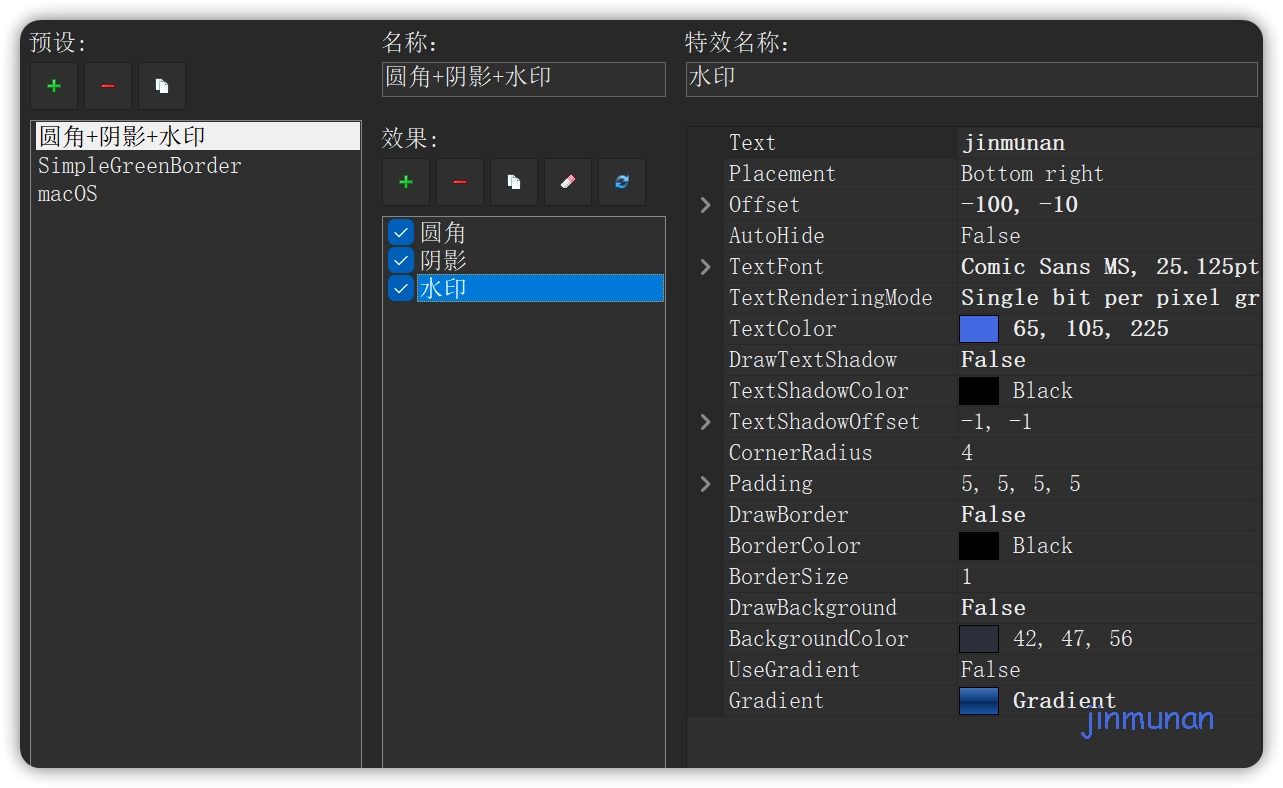Remove preset using red minus button
Screen dimensions: 1283x788
[x=108, y=86]
